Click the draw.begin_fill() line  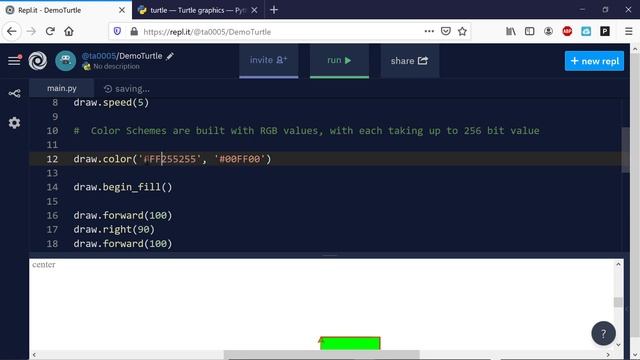123,187
